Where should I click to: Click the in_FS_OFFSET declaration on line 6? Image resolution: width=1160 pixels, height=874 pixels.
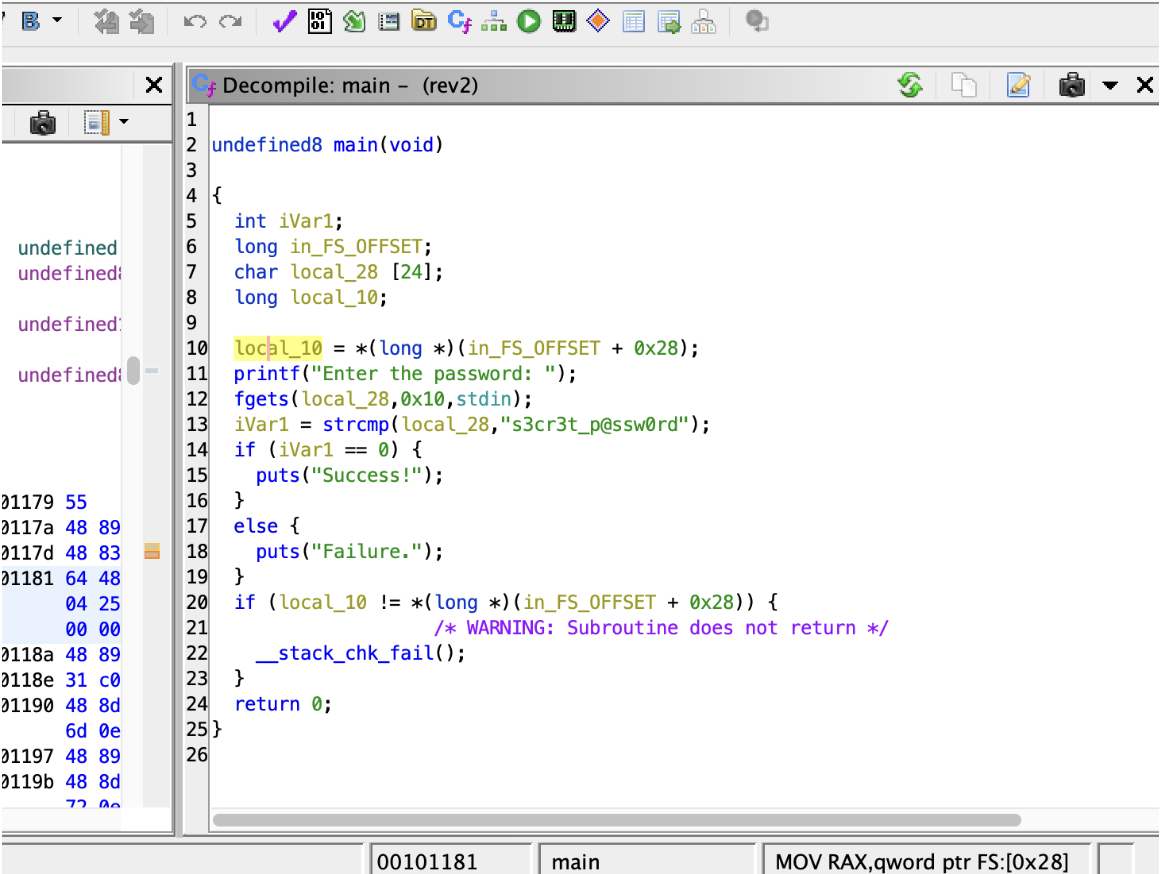[x=333, y=246]
